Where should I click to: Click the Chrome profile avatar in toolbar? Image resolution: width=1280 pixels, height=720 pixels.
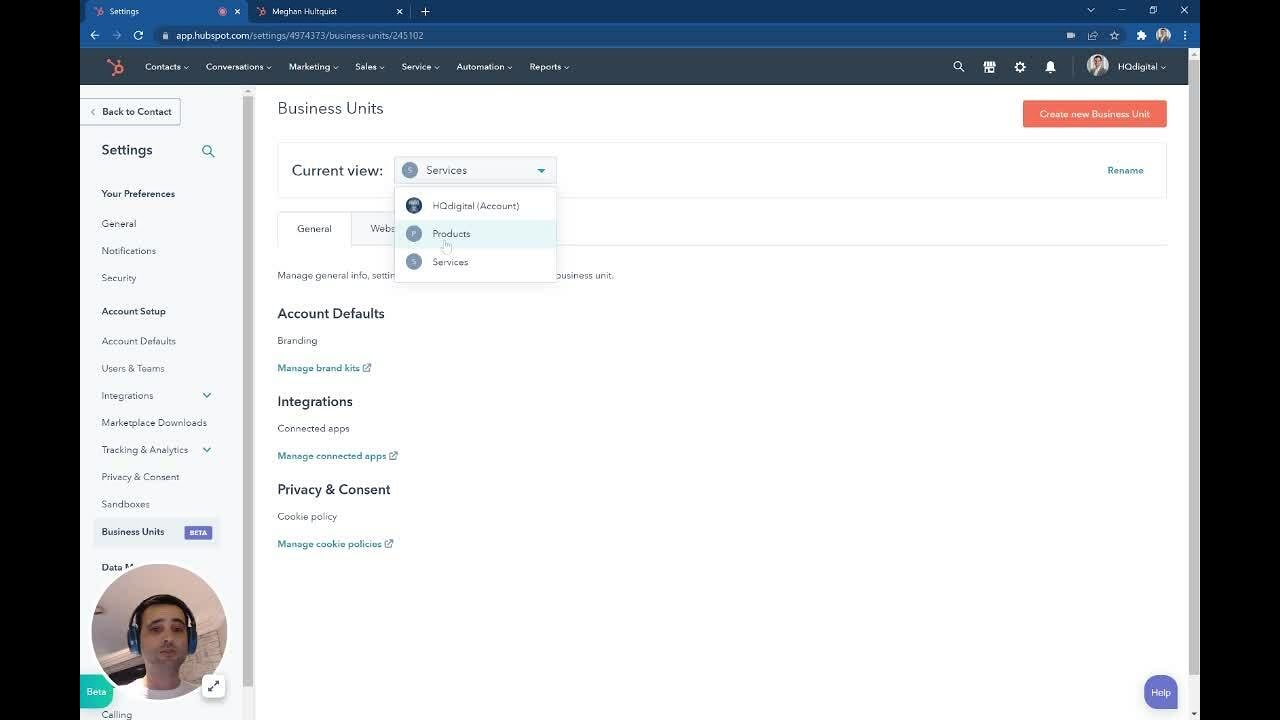coord(1163,35)
